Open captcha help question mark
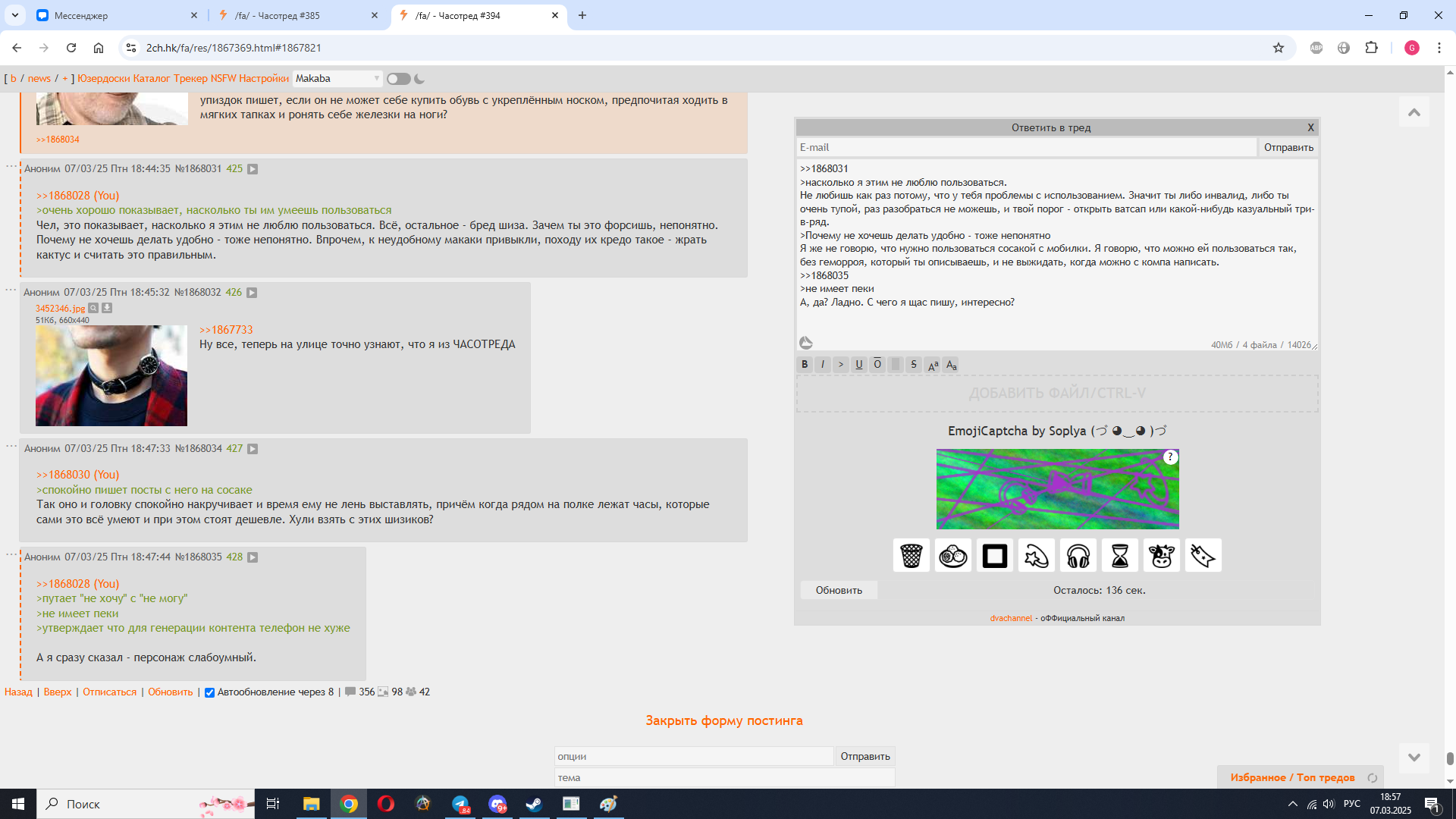This screenshot has height=819, width=1456. 1170,457
